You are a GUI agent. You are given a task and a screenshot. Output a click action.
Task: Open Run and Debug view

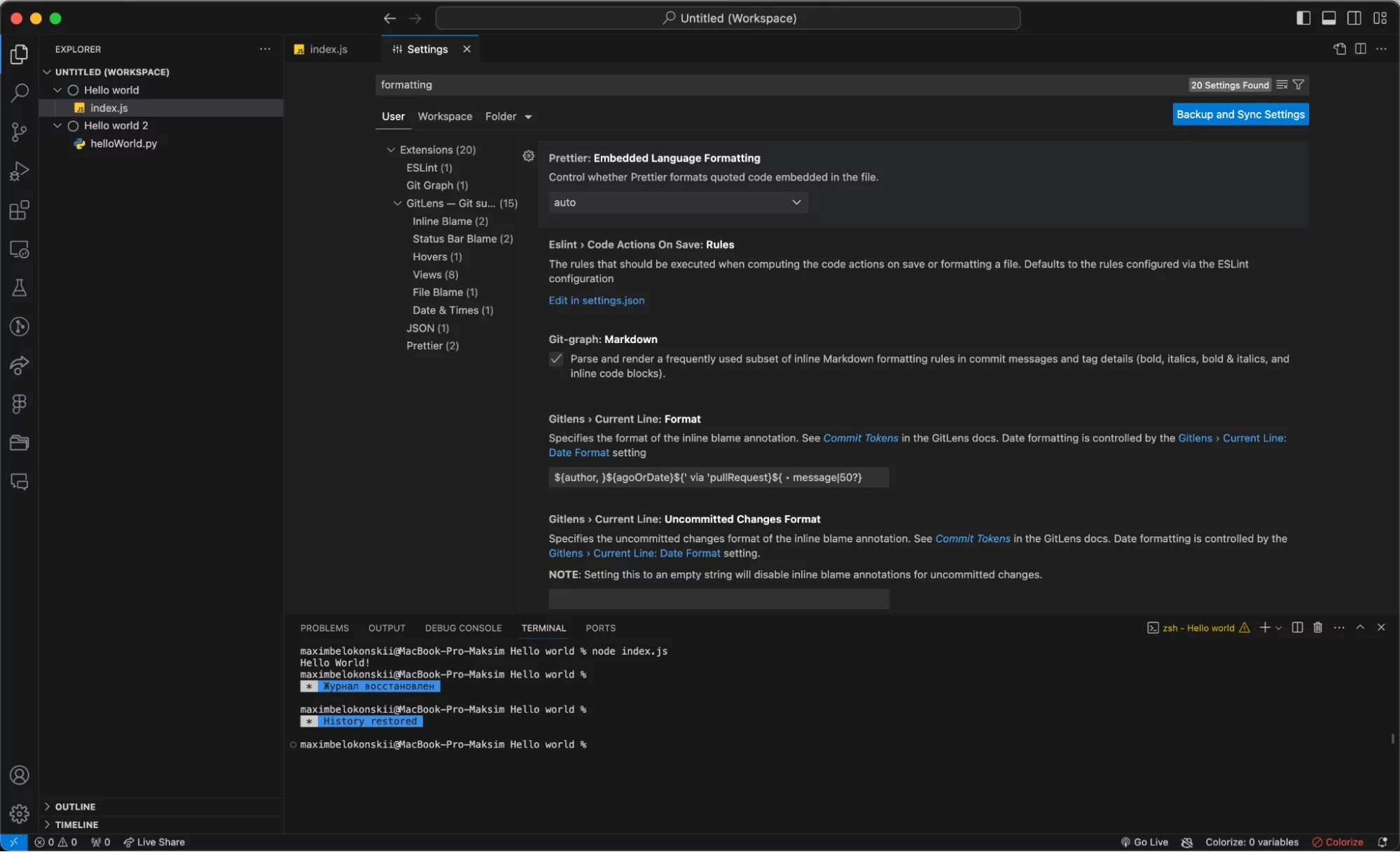click(x=20, y=171)
